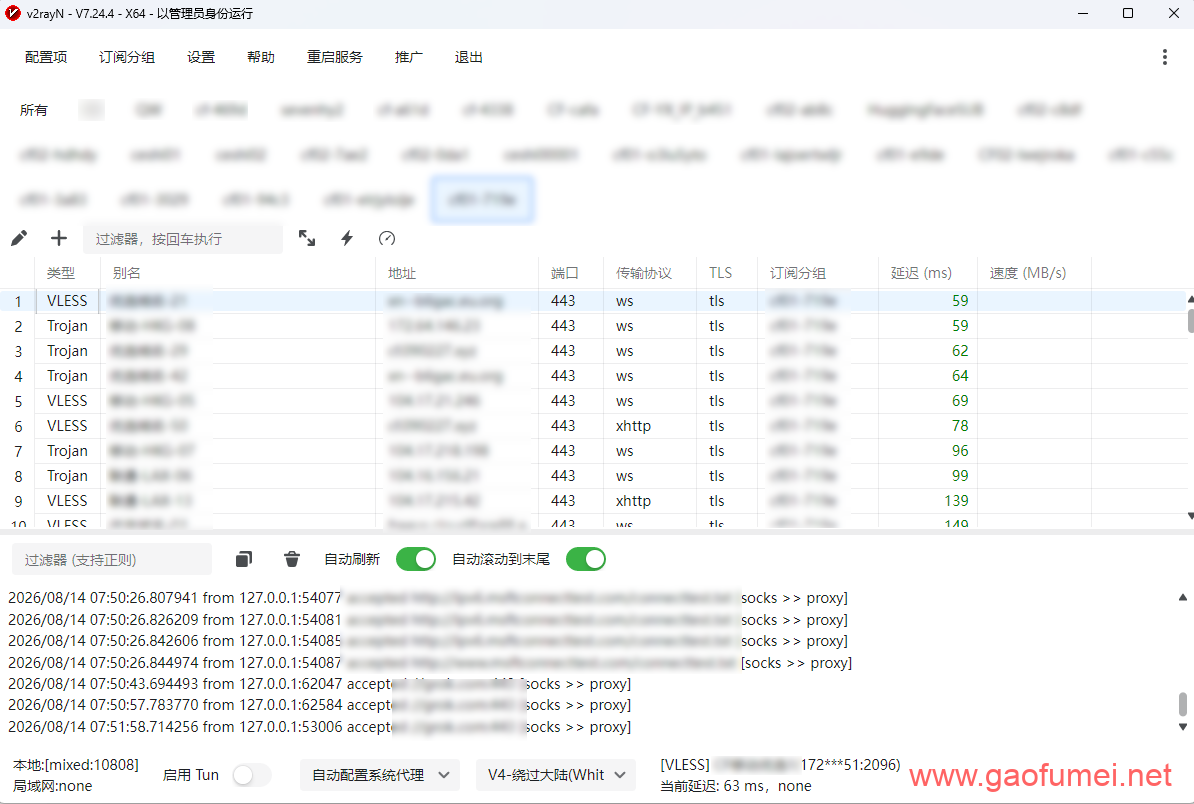Click log line timestamped 07:50:26.807941
The height and width of the screenshot is (804, 1194).
(428, 598)
